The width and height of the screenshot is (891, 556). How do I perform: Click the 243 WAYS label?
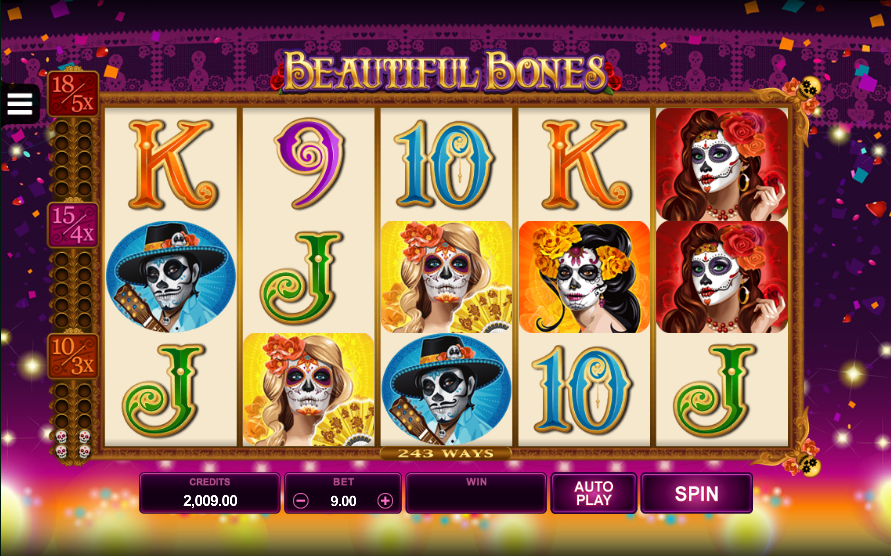[x=446, y=453]
